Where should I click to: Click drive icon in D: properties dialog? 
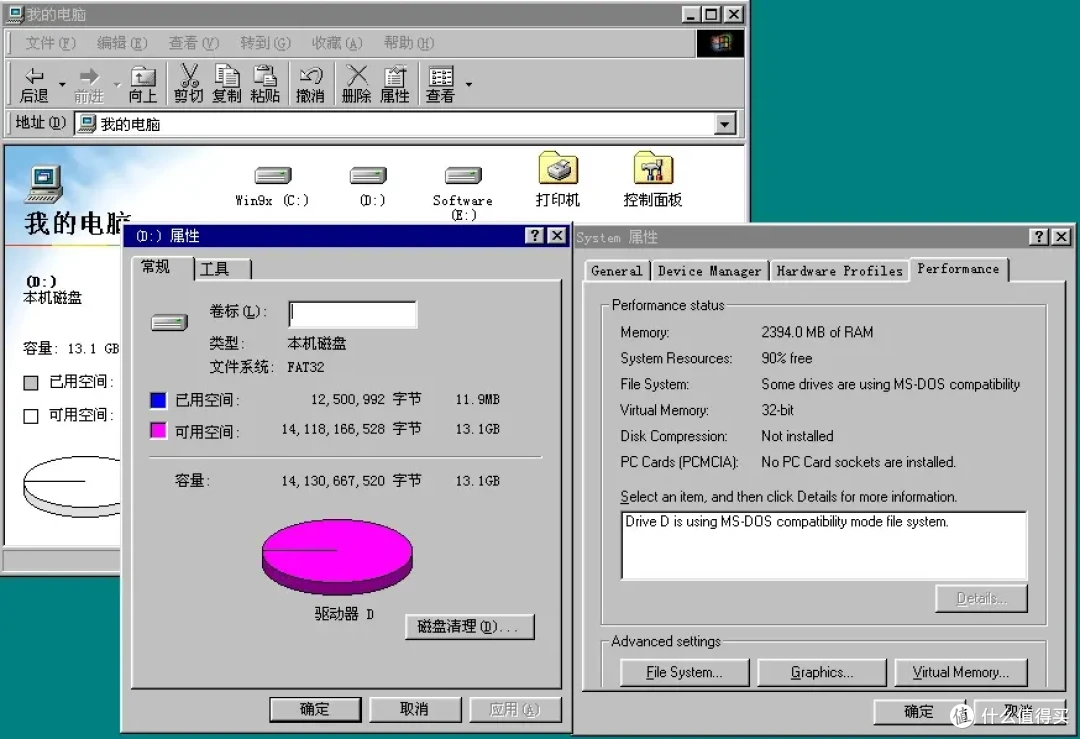[x=169, y=322]
